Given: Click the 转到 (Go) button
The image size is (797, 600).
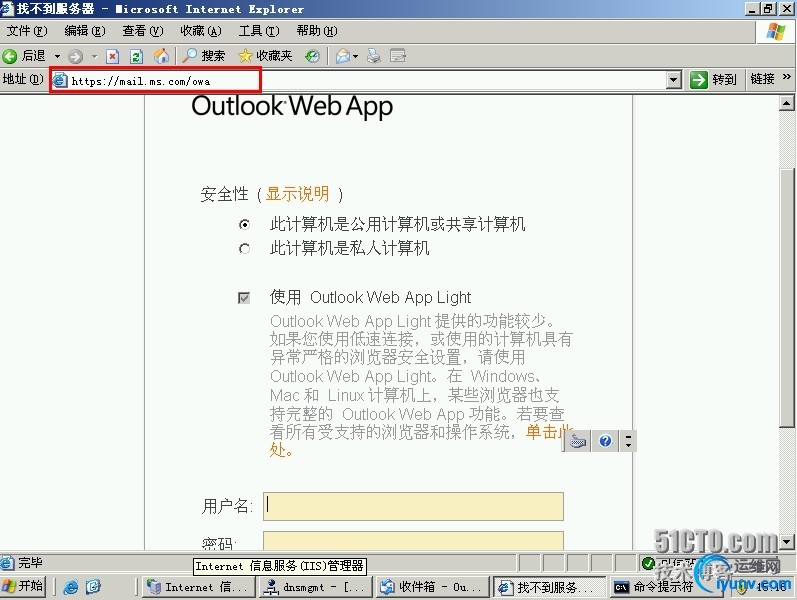Looking at the screenshot, I should click(713, 80).
